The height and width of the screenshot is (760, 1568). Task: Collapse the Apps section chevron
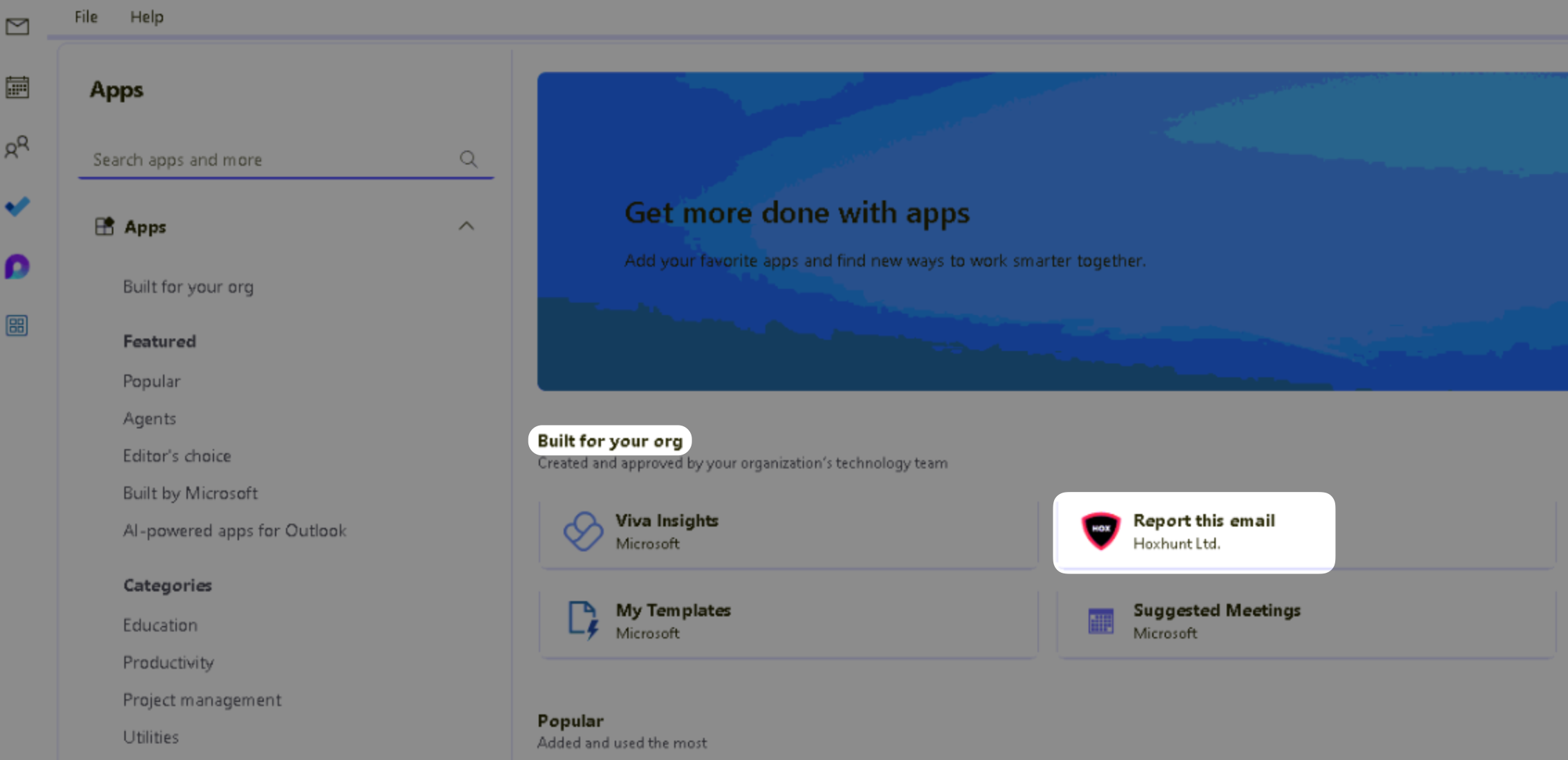[466, 226]
